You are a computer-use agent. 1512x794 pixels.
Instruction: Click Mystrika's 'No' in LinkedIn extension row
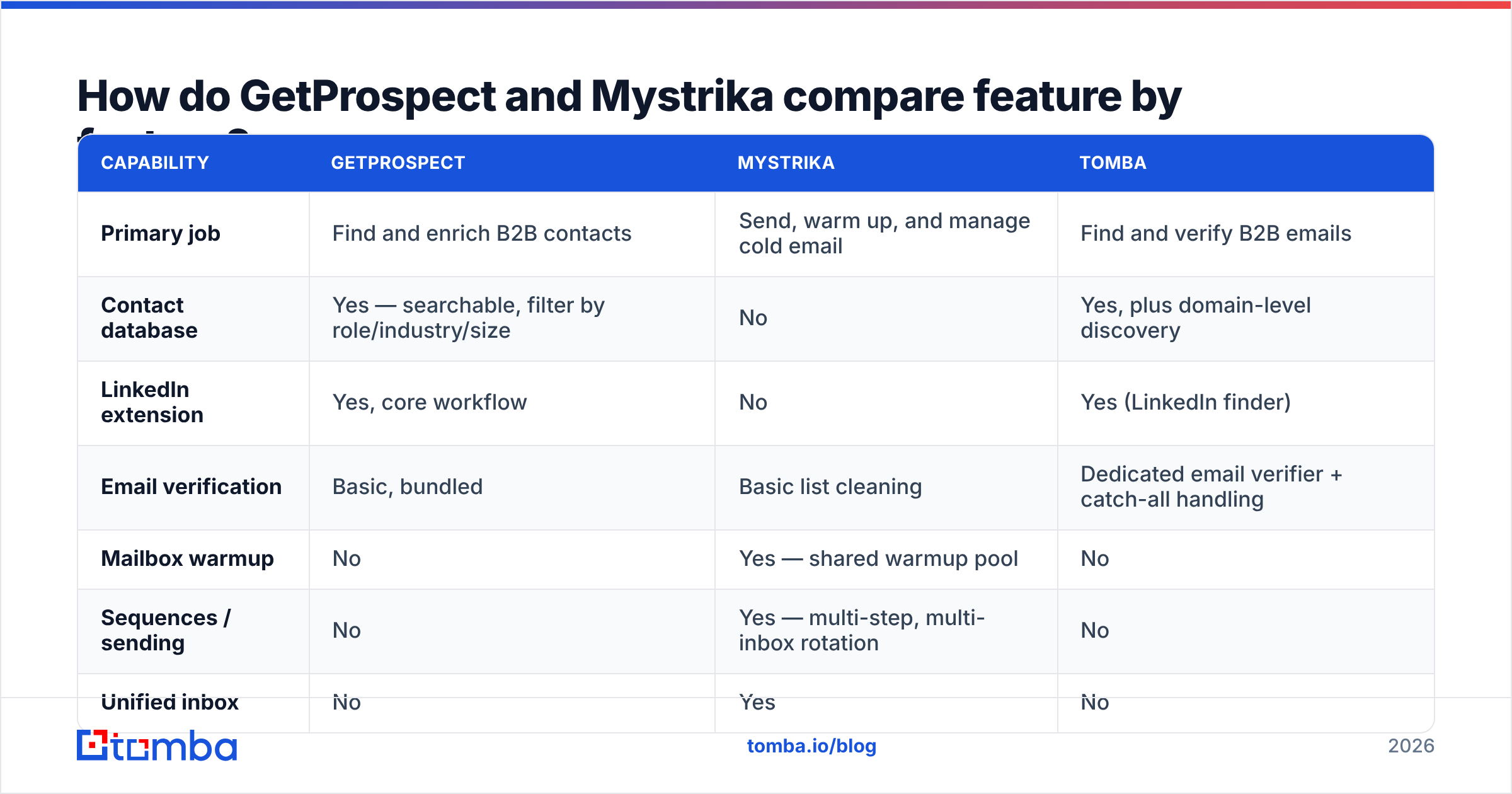[753, 402]
